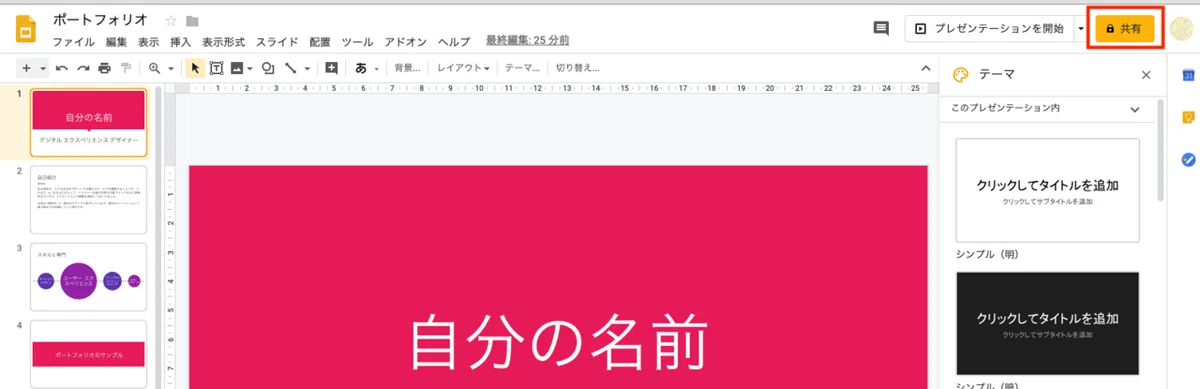Screen dimensions: 1200x389
Task: Click the 共有 share button
Action: tap(1125, 29)
